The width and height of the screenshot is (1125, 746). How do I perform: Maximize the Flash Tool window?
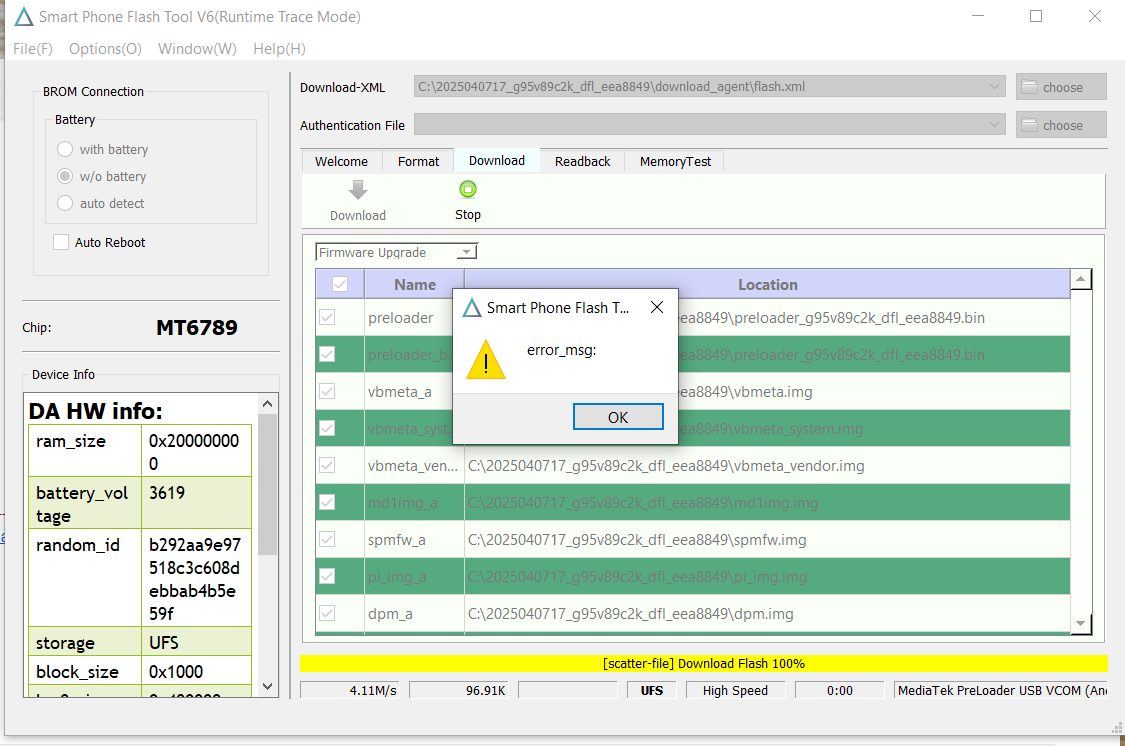tap(1036, 16)
